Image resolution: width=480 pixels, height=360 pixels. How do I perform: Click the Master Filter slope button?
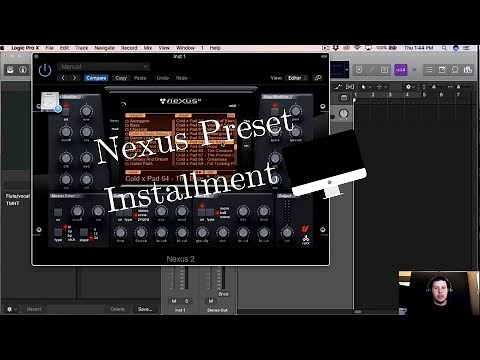coord(84,232)
